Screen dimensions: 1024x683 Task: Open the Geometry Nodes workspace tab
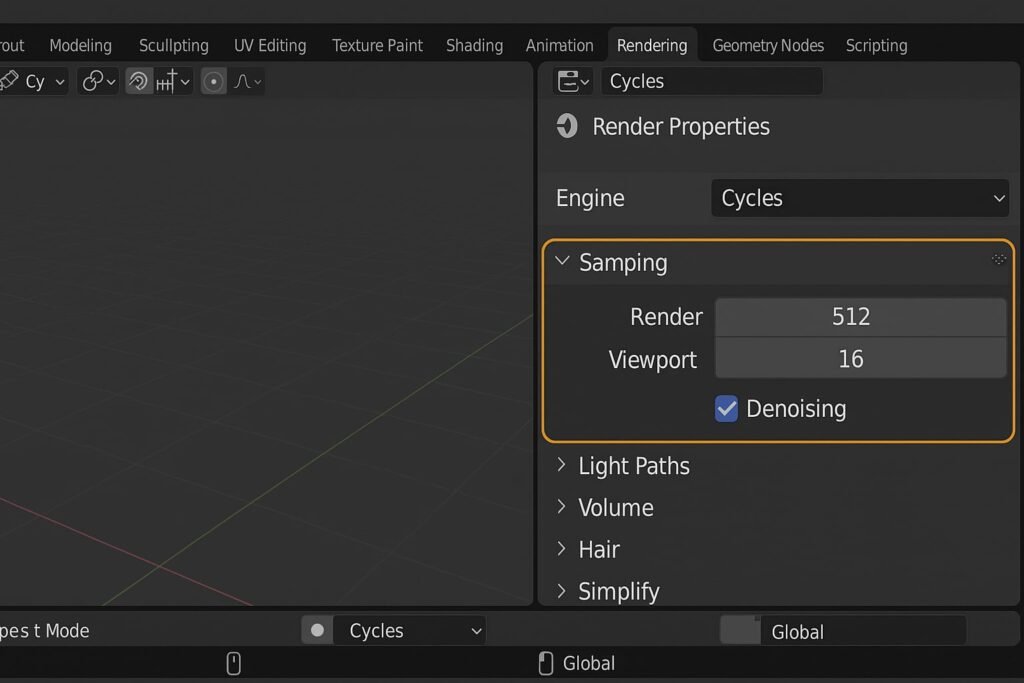coord(768,45)
